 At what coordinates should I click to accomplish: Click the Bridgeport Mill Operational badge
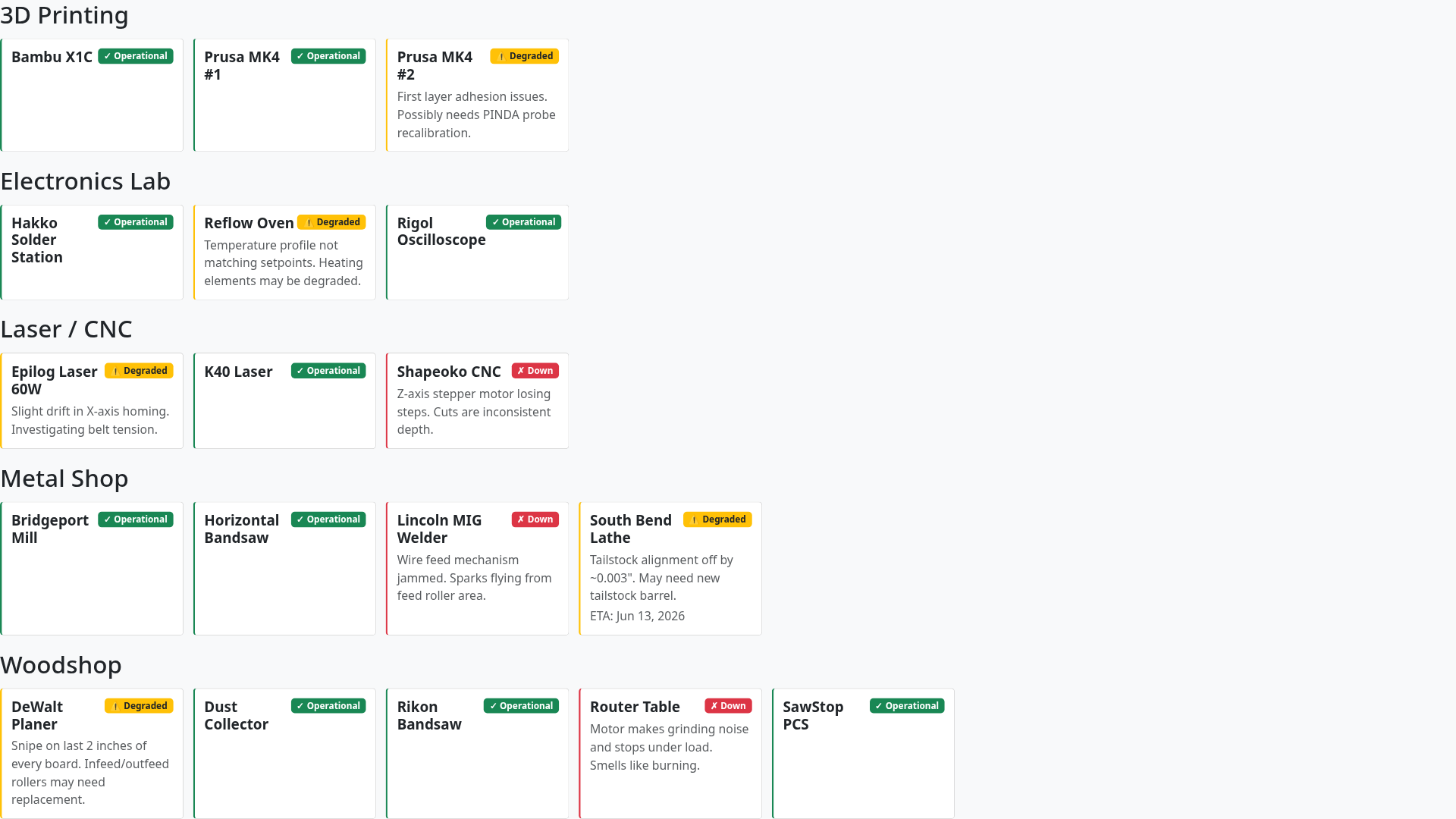(136, 519)
